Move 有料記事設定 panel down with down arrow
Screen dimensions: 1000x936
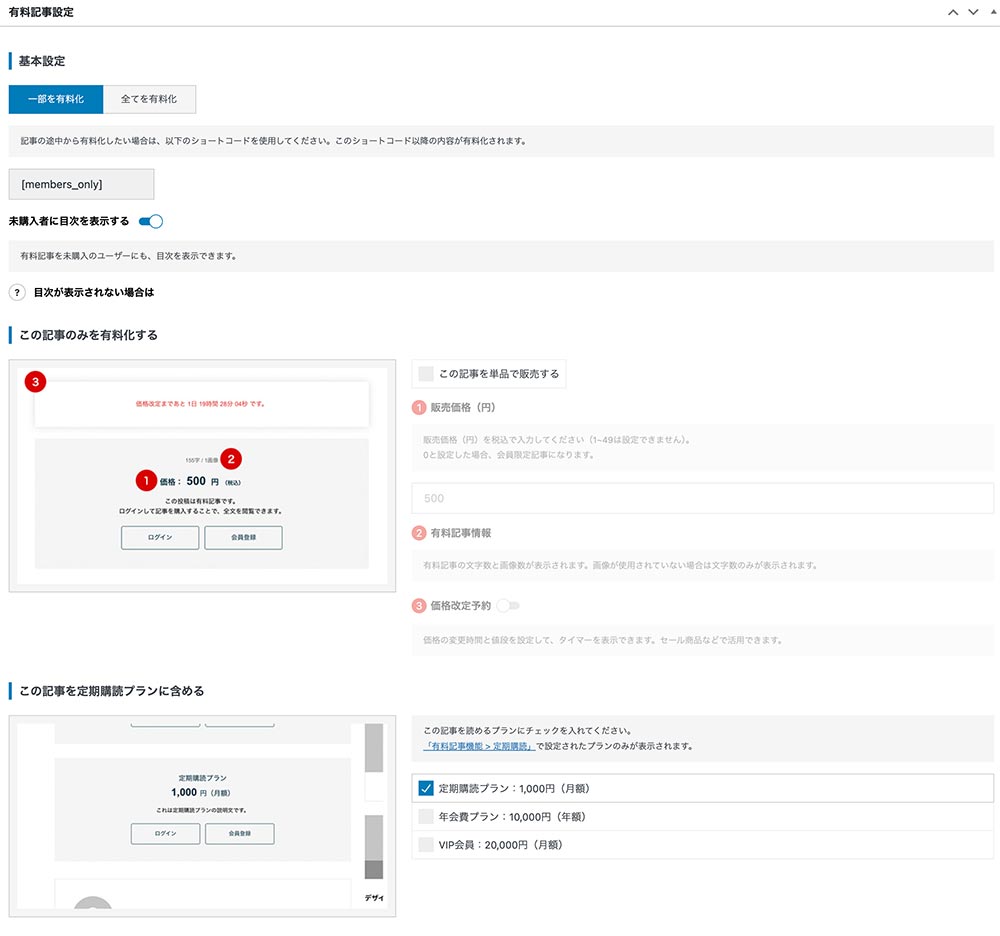pyautogui.click(x=972, y=12)
